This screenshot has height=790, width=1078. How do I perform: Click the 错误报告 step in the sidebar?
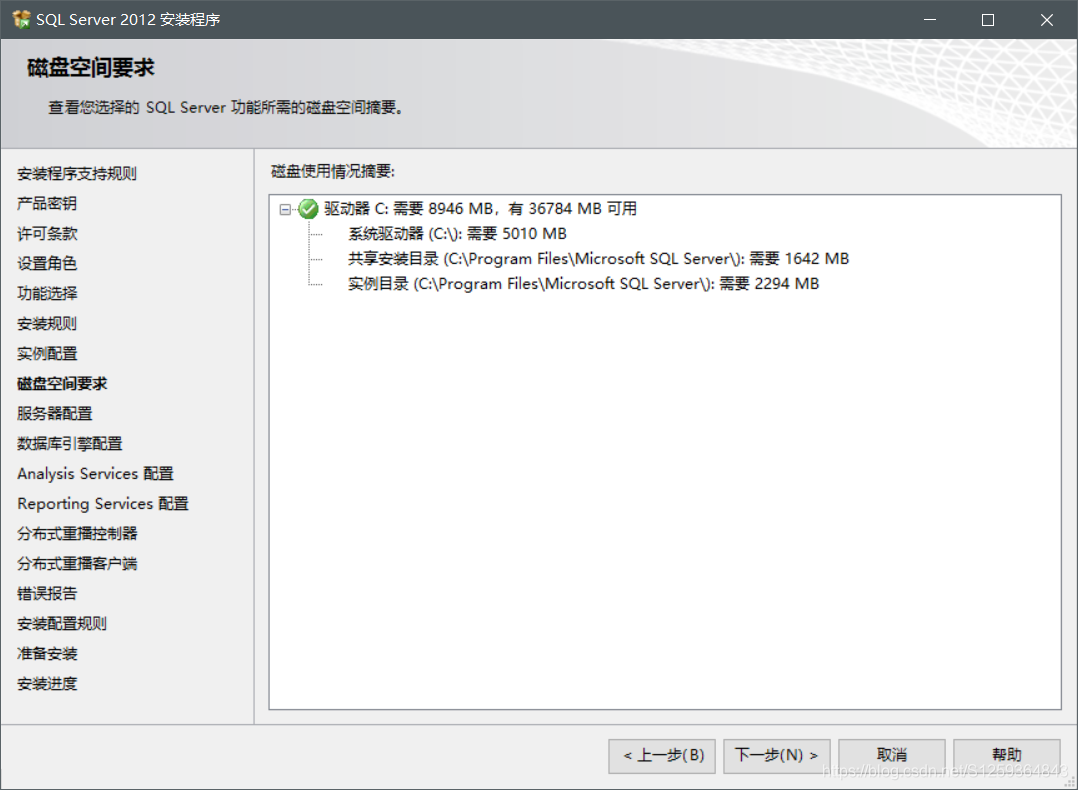tap(47, 593)
